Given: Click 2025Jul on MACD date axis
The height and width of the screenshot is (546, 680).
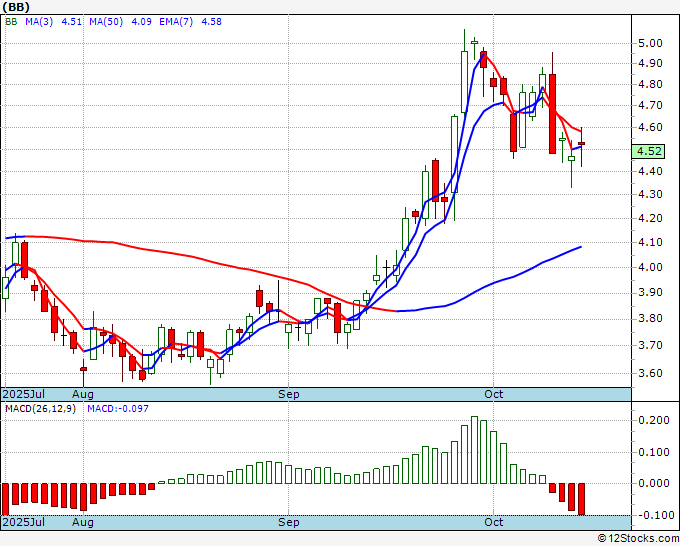Looking at the screenshot, I should pyautogui.click(x=23, y=522).
